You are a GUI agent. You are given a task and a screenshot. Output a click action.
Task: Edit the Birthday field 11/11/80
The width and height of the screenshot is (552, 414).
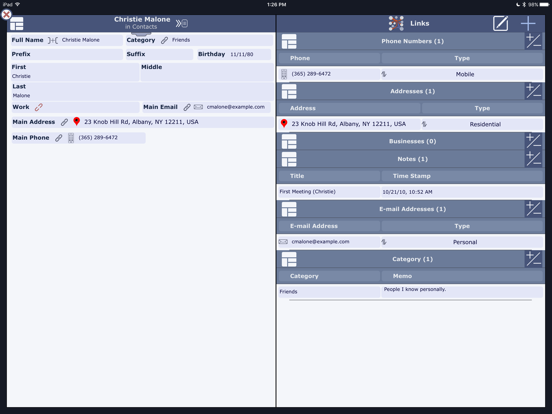tap(234, 54)
